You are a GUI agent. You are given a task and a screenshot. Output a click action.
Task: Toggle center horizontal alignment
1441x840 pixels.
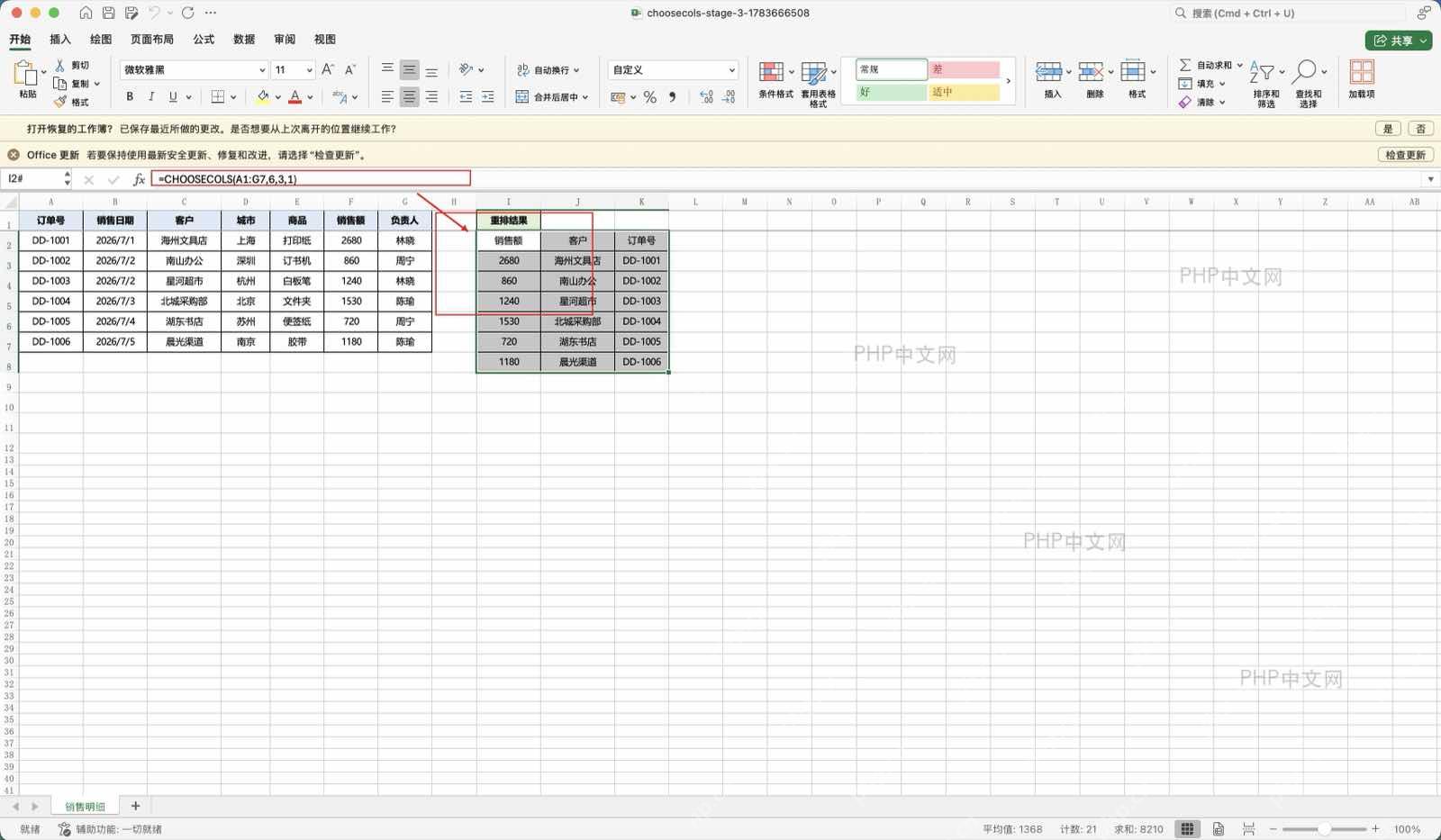(x=409, y=96)
